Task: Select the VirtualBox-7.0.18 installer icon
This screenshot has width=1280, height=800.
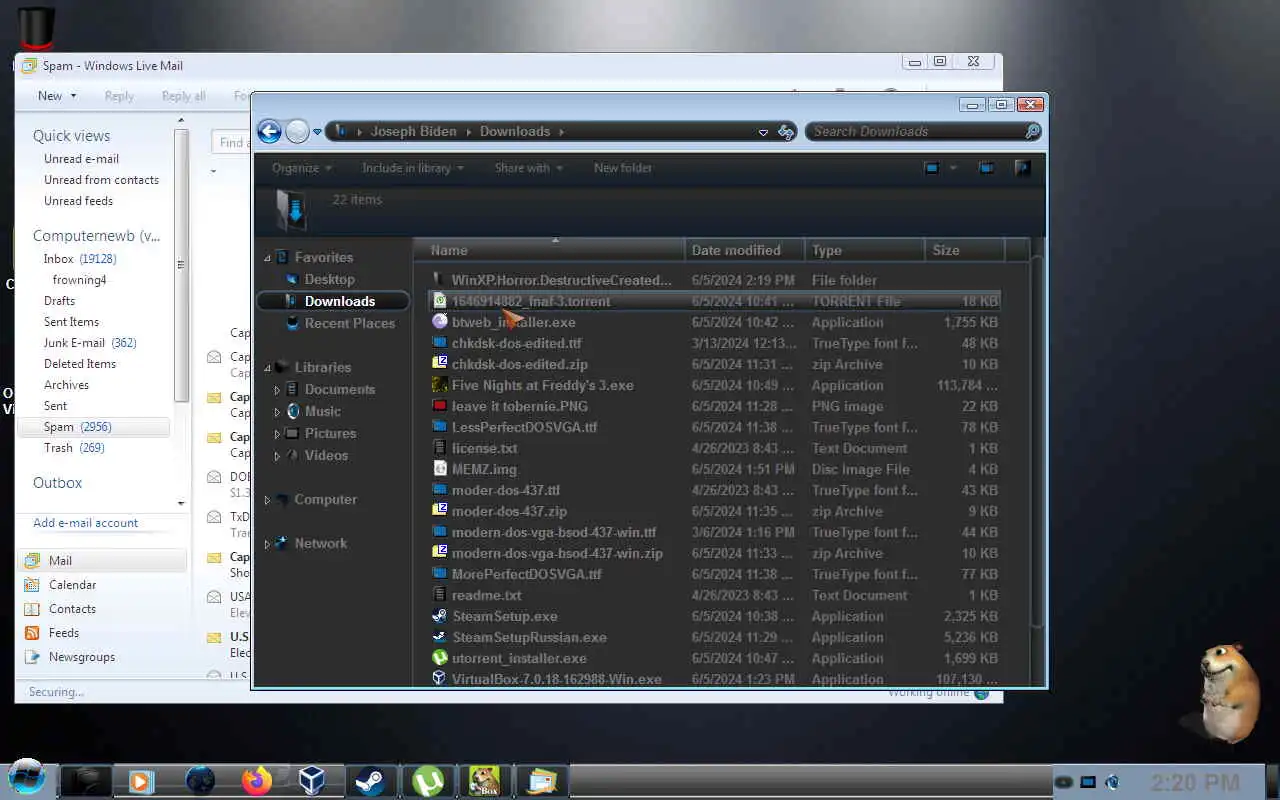Action: pyautogui.click(x=439, y=679)
